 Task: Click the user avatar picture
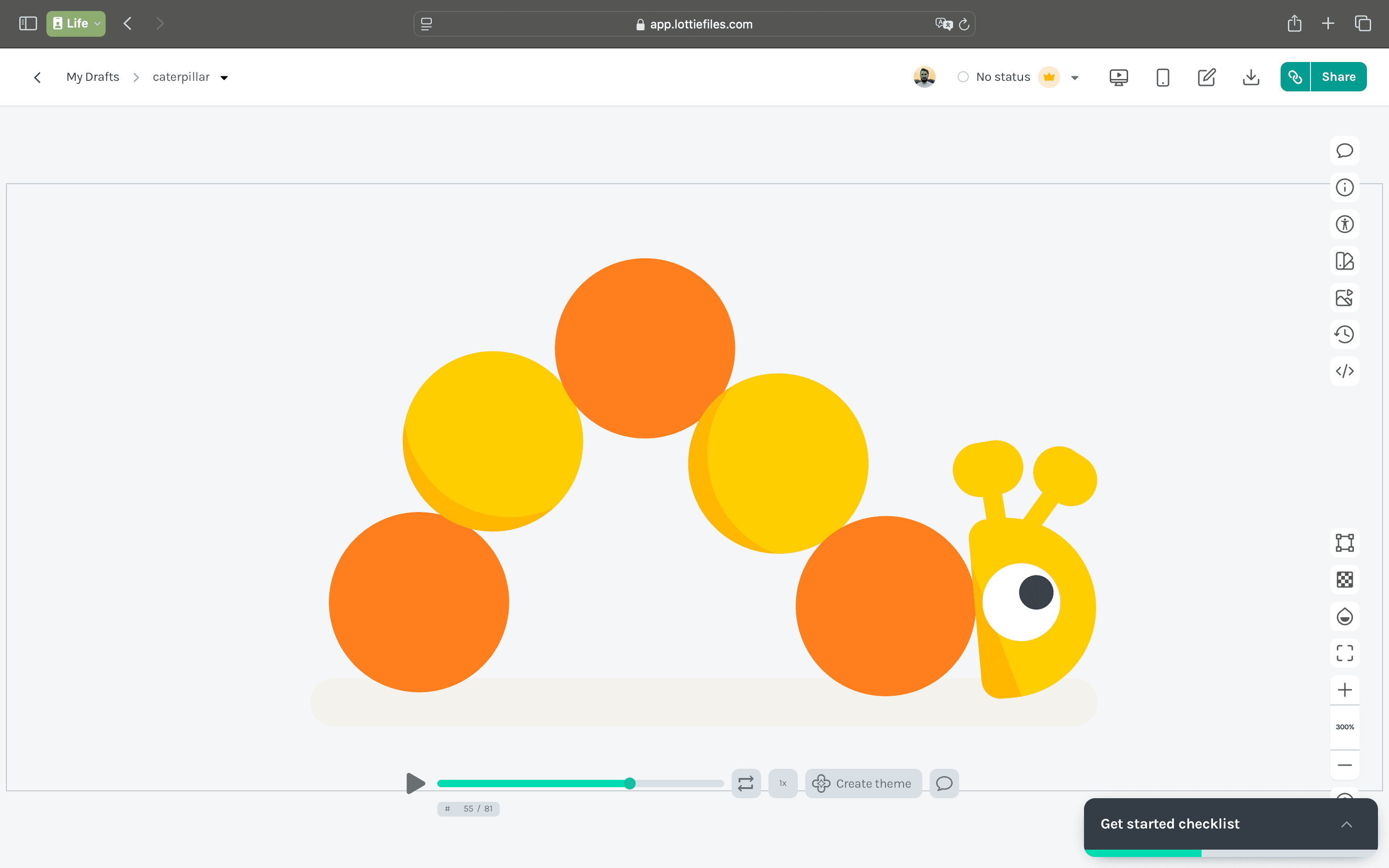pos(924,77)
